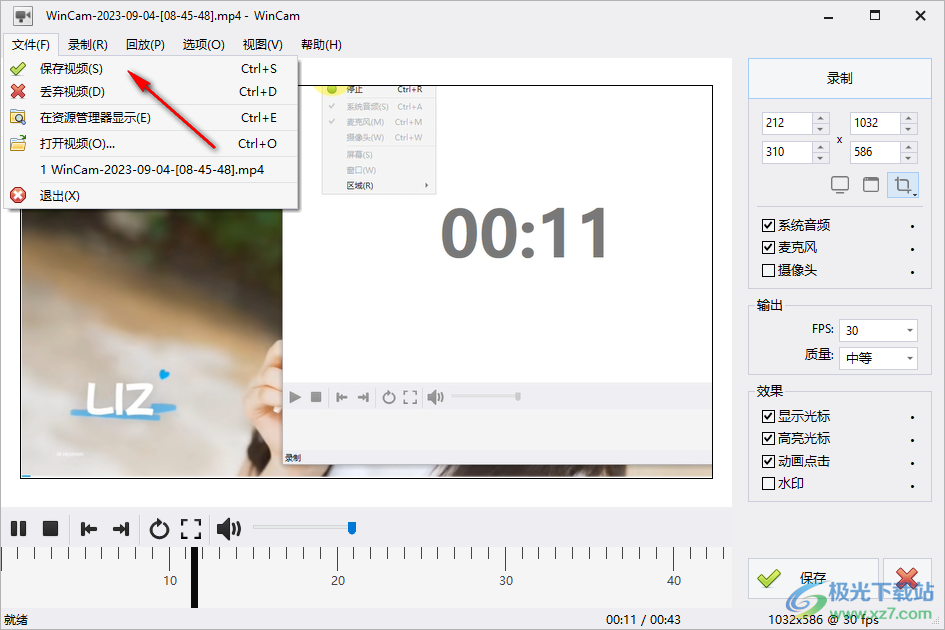Choose 打开视频(O)... menu entry
Image resolution: width=945 pixels, height=630 pixels.
(x=151, y=143)
